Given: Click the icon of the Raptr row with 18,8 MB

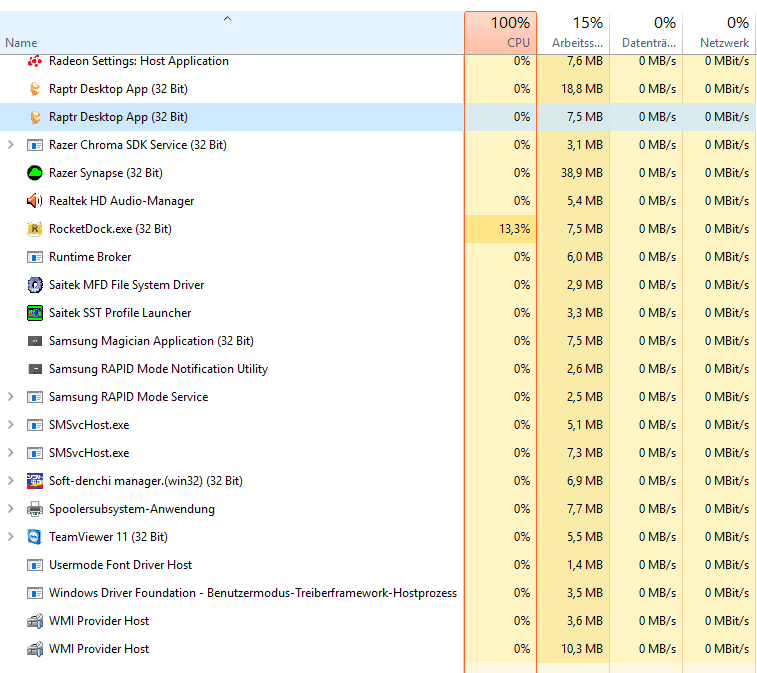Looking at the screenshot, I should click(x=35, y=89).
